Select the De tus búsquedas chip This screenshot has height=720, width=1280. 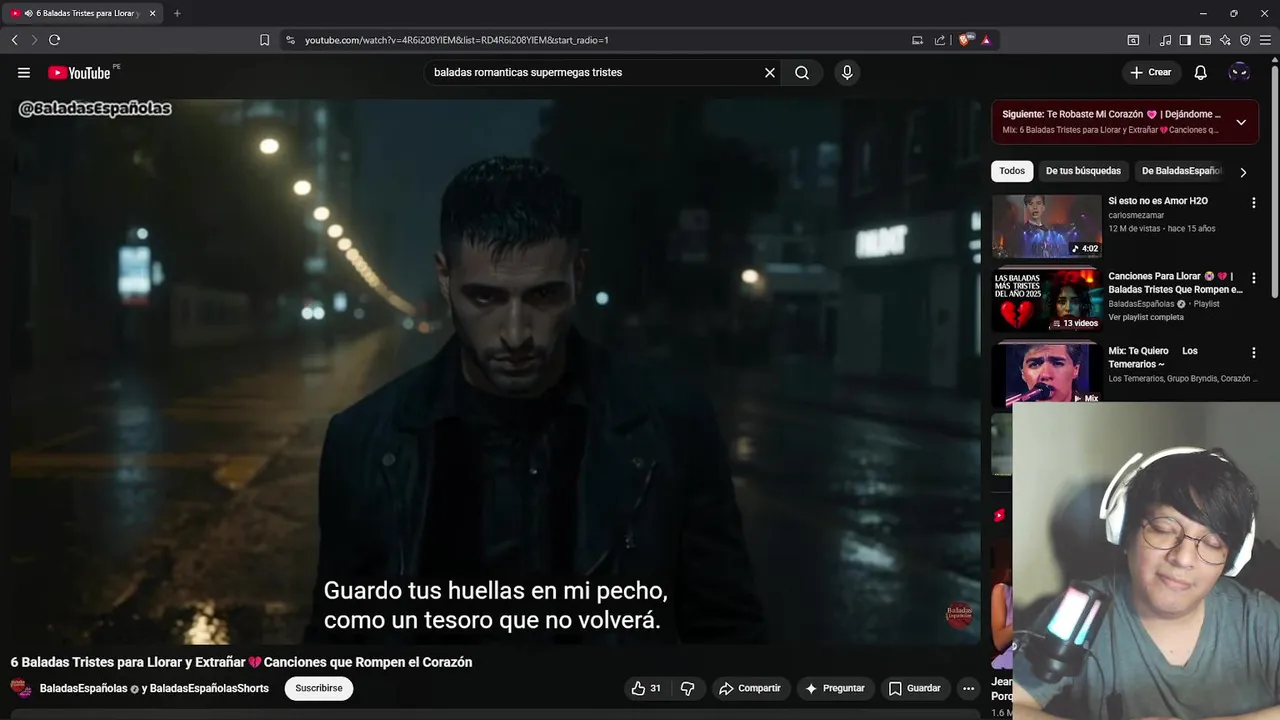[x=1083, y=171]
